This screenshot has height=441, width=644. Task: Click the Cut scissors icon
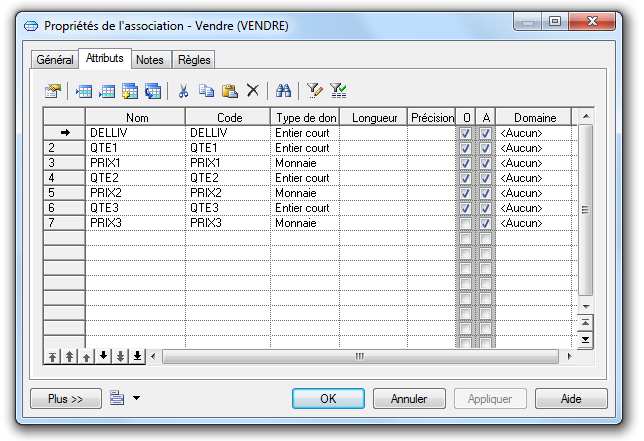click(183, 91)
